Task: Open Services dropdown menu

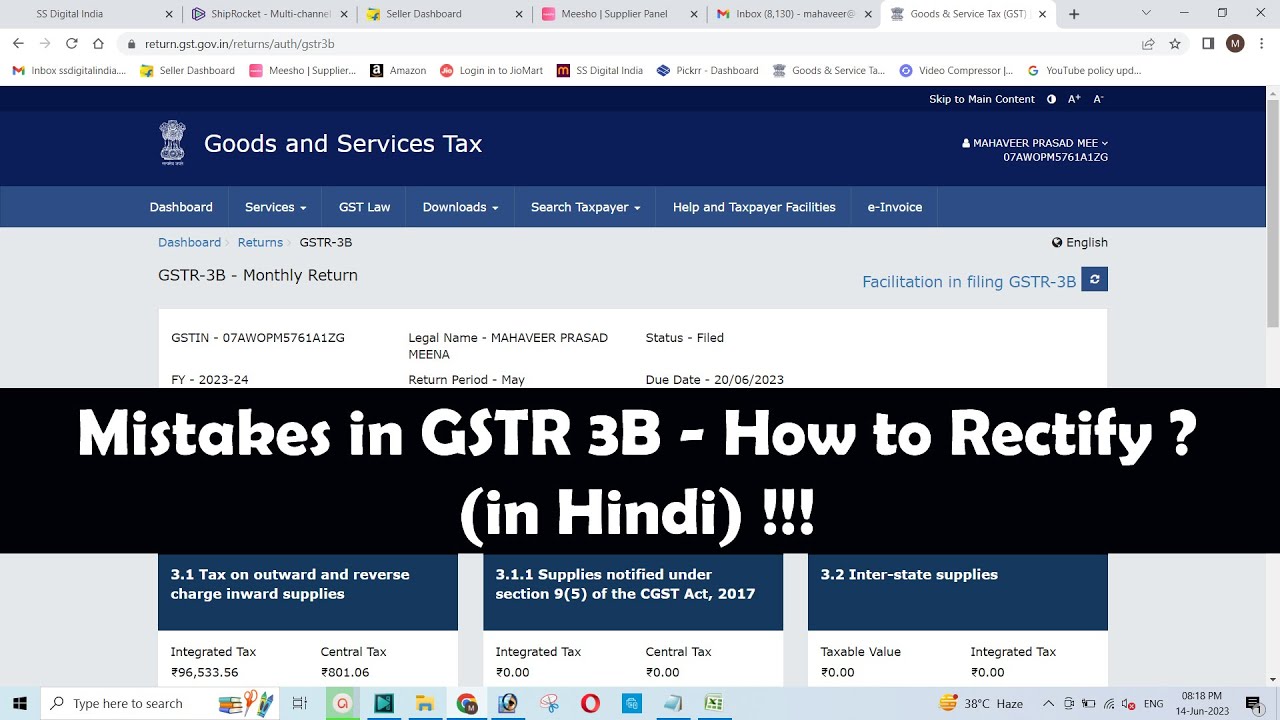Action: [x=275, y=207]
